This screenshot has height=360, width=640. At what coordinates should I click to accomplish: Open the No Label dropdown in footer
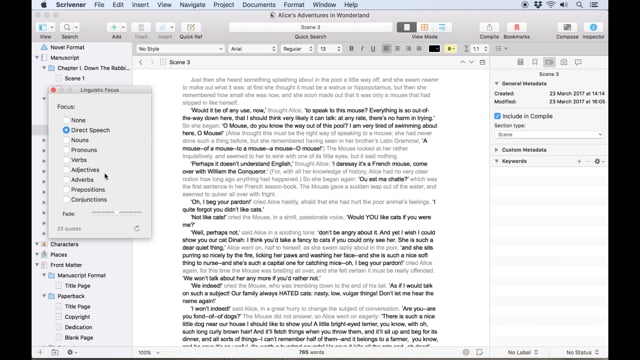(x=523, y=352)
